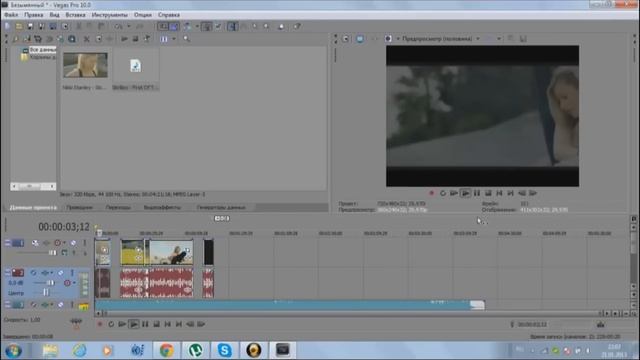The image size is (640, 360).
Task: Click Stop button under video preview
Action: point(488,193)
